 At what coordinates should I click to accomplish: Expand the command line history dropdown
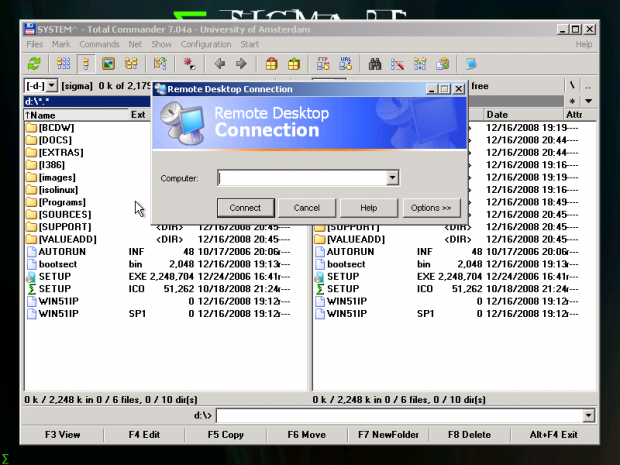(588, 416)
